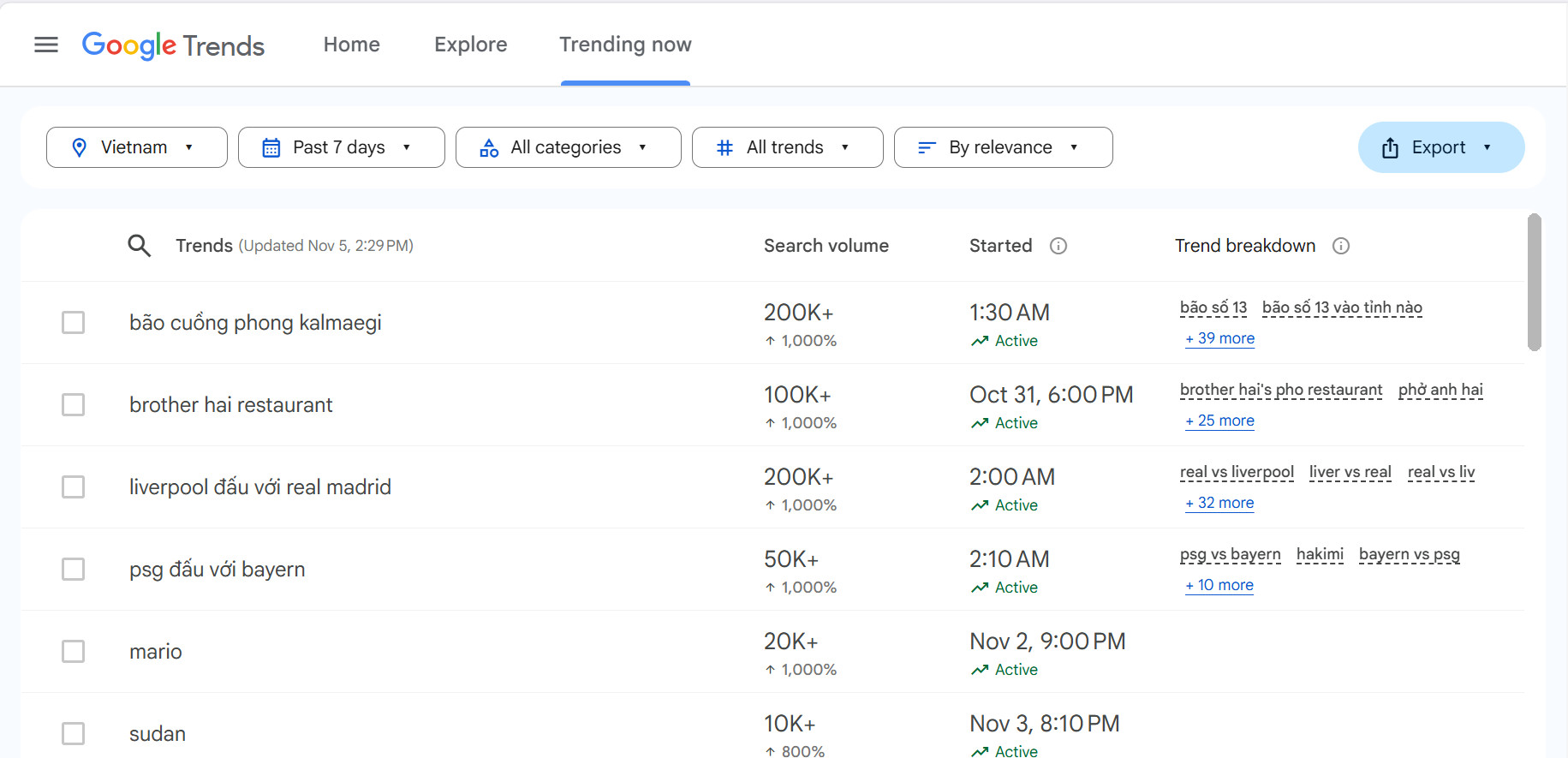Click the search magnifier icon in Trends header

click(x=139, y=246)
